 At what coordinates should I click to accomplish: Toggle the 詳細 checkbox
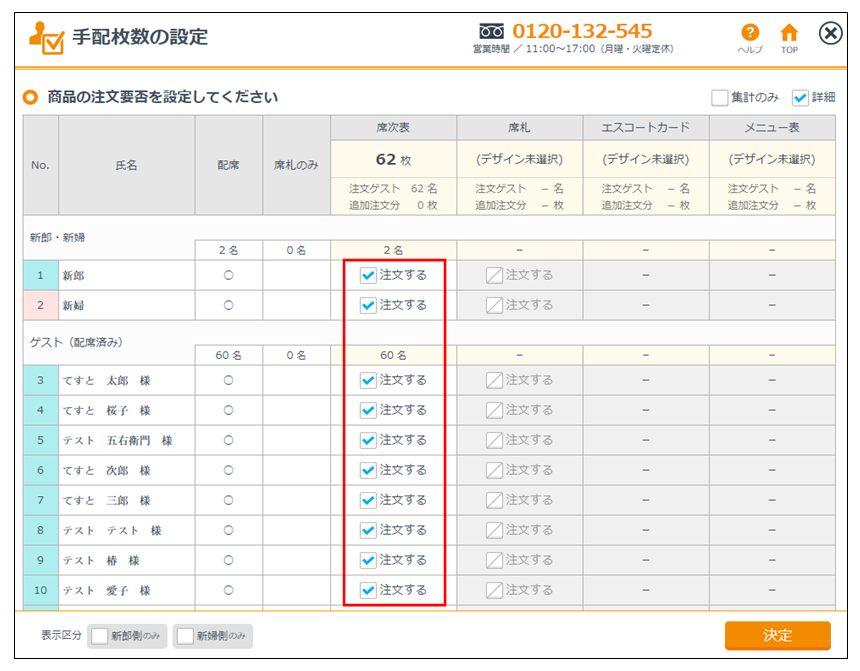point(800,98)
